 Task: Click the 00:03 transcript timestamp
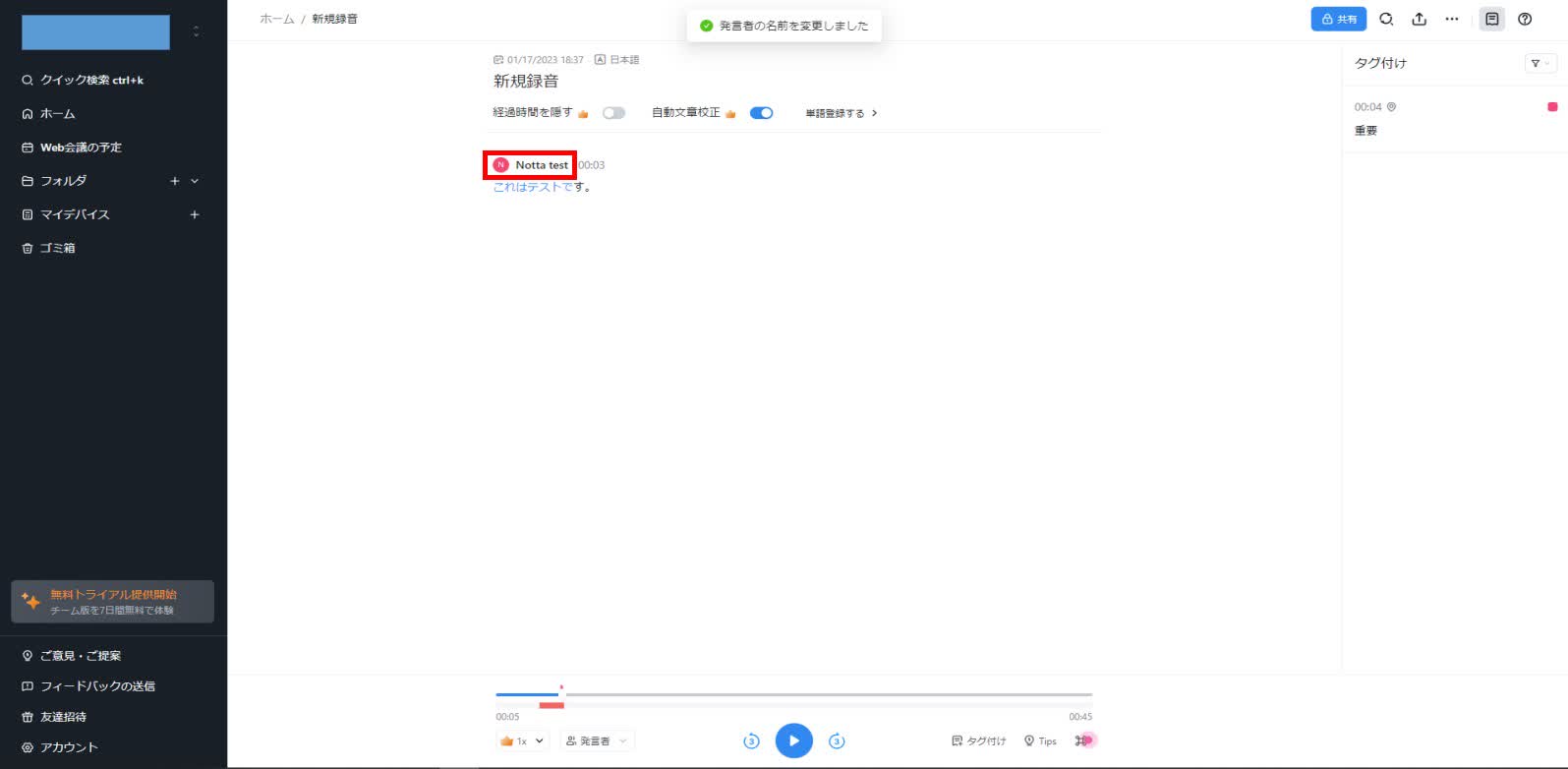[x=592, y=165]
